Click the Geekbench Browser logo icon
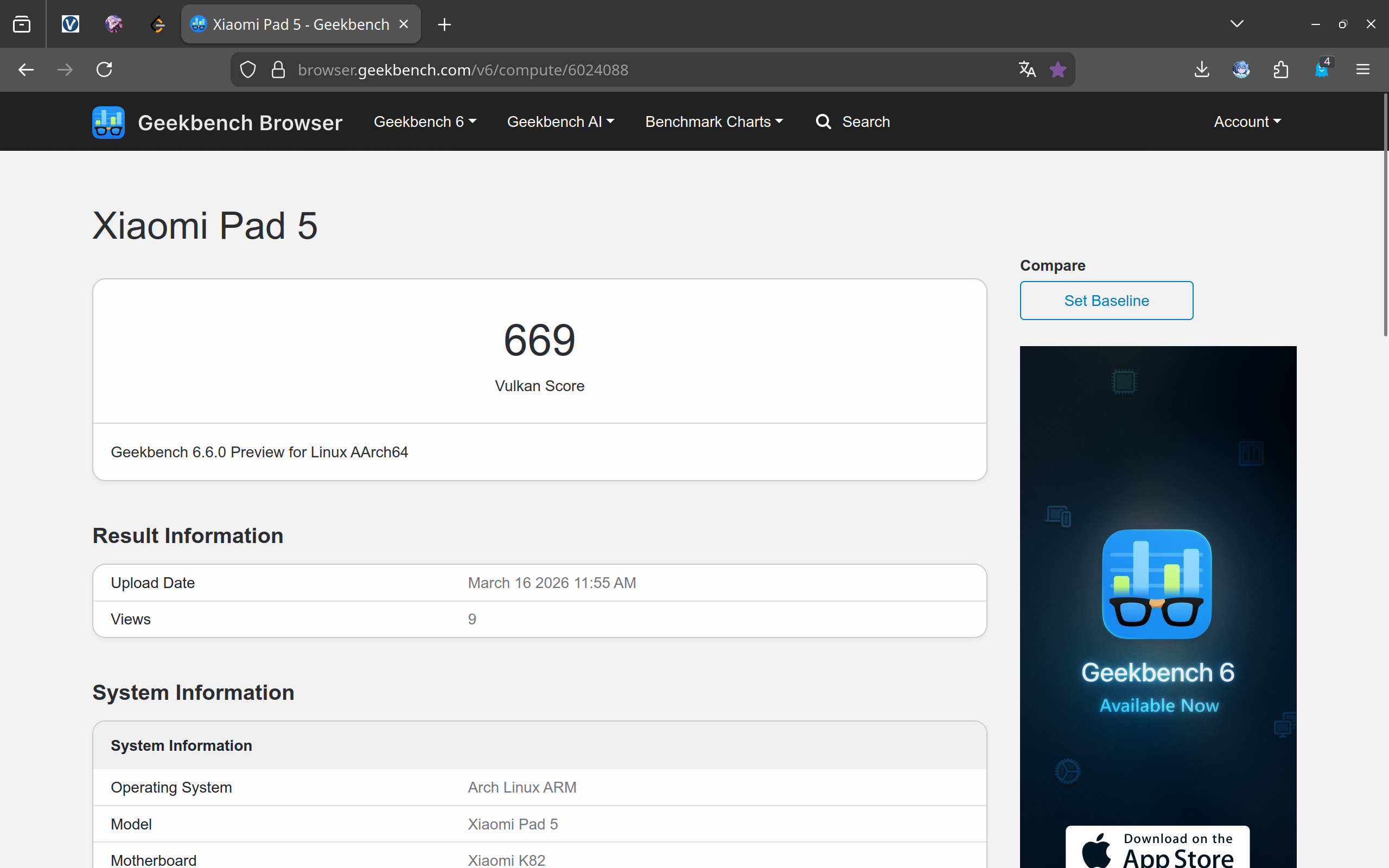1389x868 pixels. click(109, 122)
